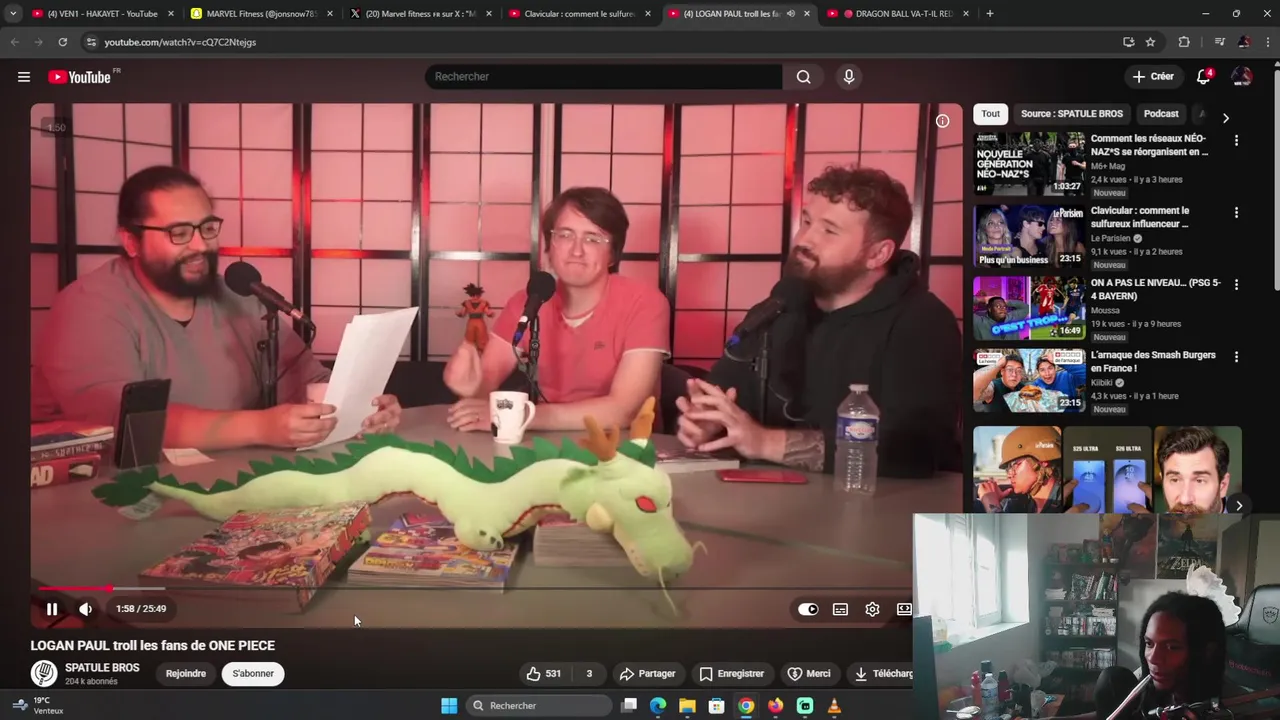Viewport: 1280px width, 720px height.
Task: Click the Créer create button
Action: coord(1153,77)
